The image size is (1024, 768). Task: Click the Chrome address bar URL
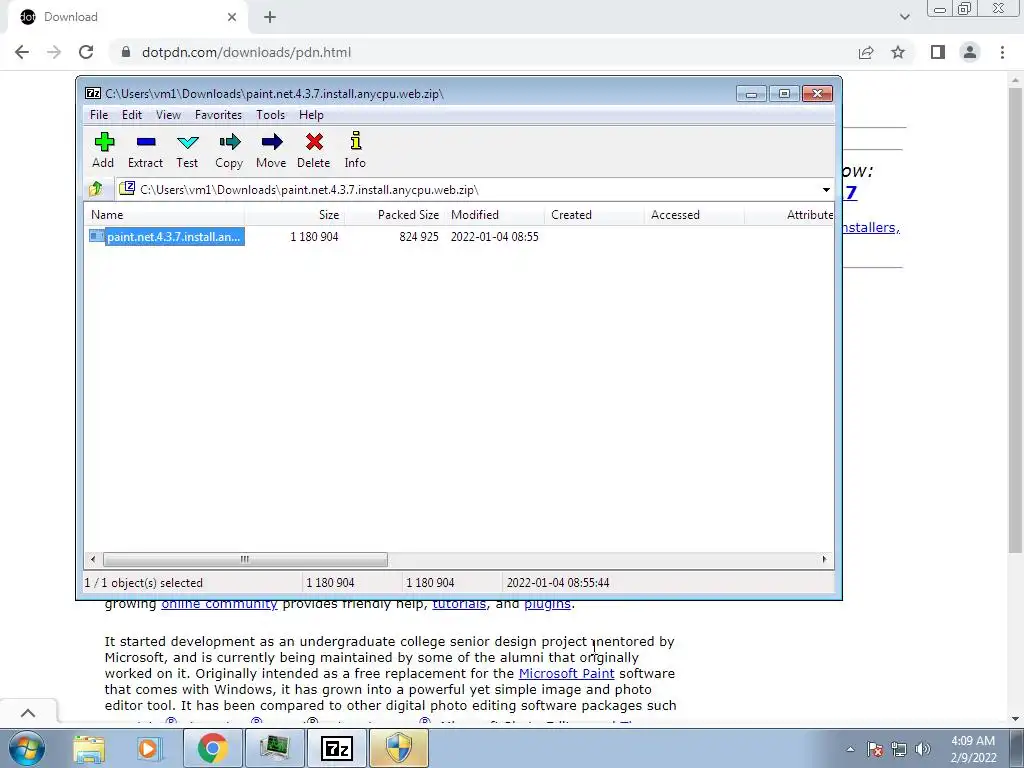246,52
